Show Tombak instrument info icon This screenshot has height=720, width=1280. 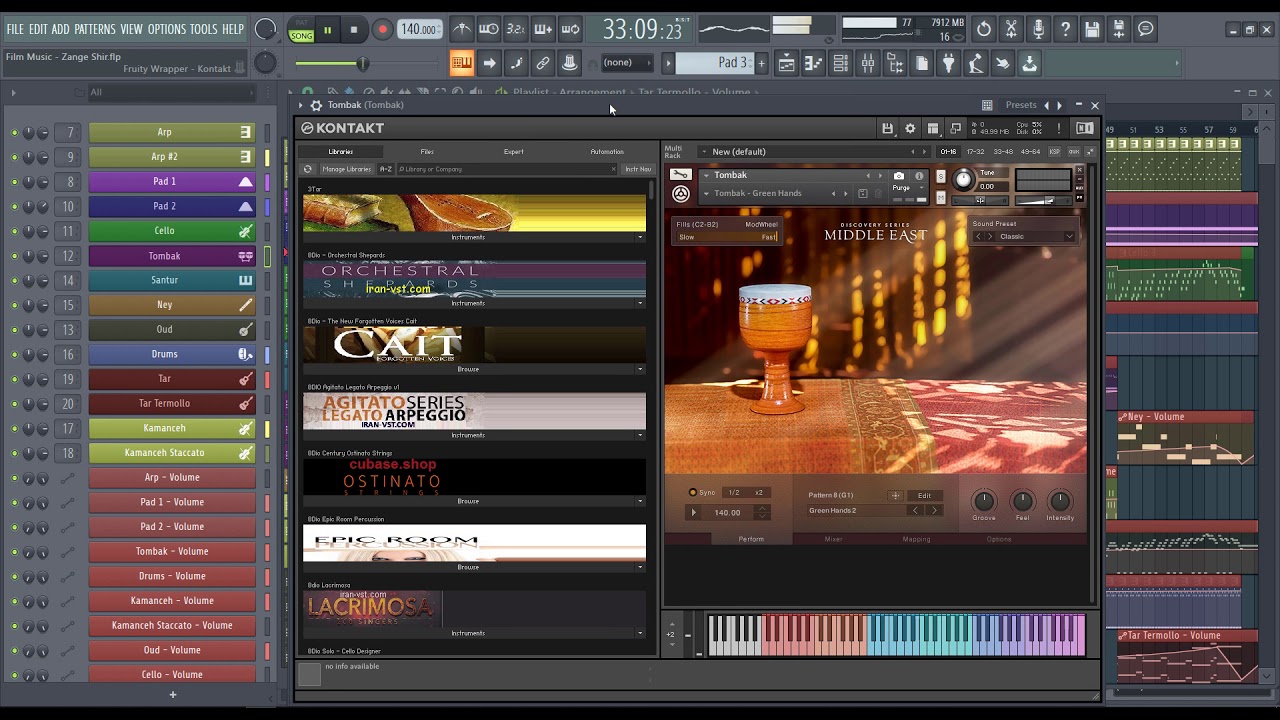click(x=919, y=176)
